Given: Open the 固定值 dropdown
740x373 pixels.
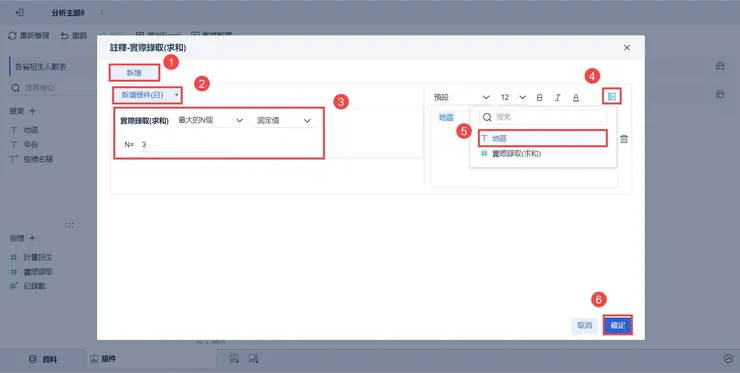Looking at the screenshot, I should 284,120.
